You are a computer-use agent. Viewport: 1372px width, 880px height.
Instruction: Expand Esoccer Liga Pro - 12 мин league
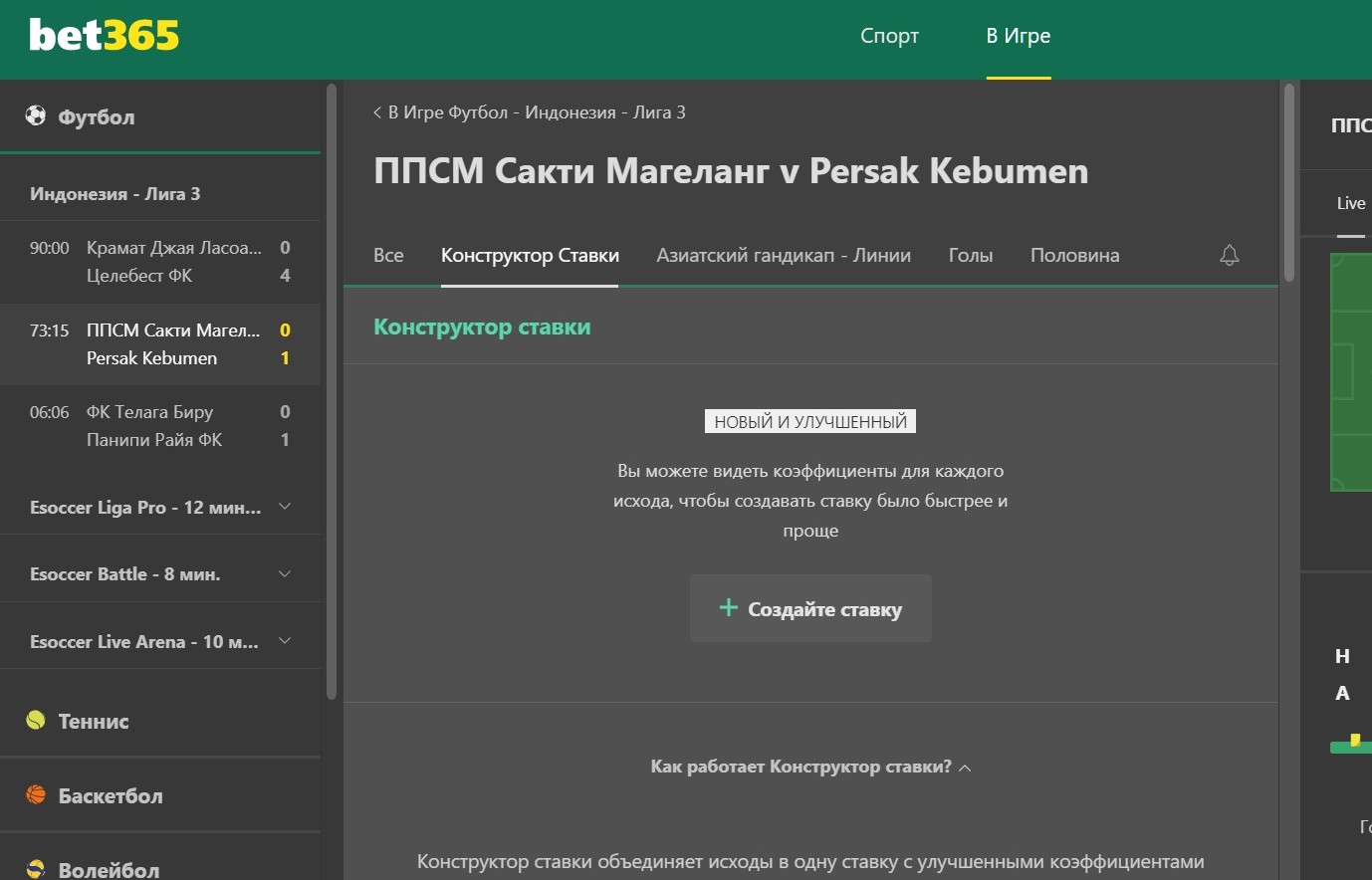(160, 507)
